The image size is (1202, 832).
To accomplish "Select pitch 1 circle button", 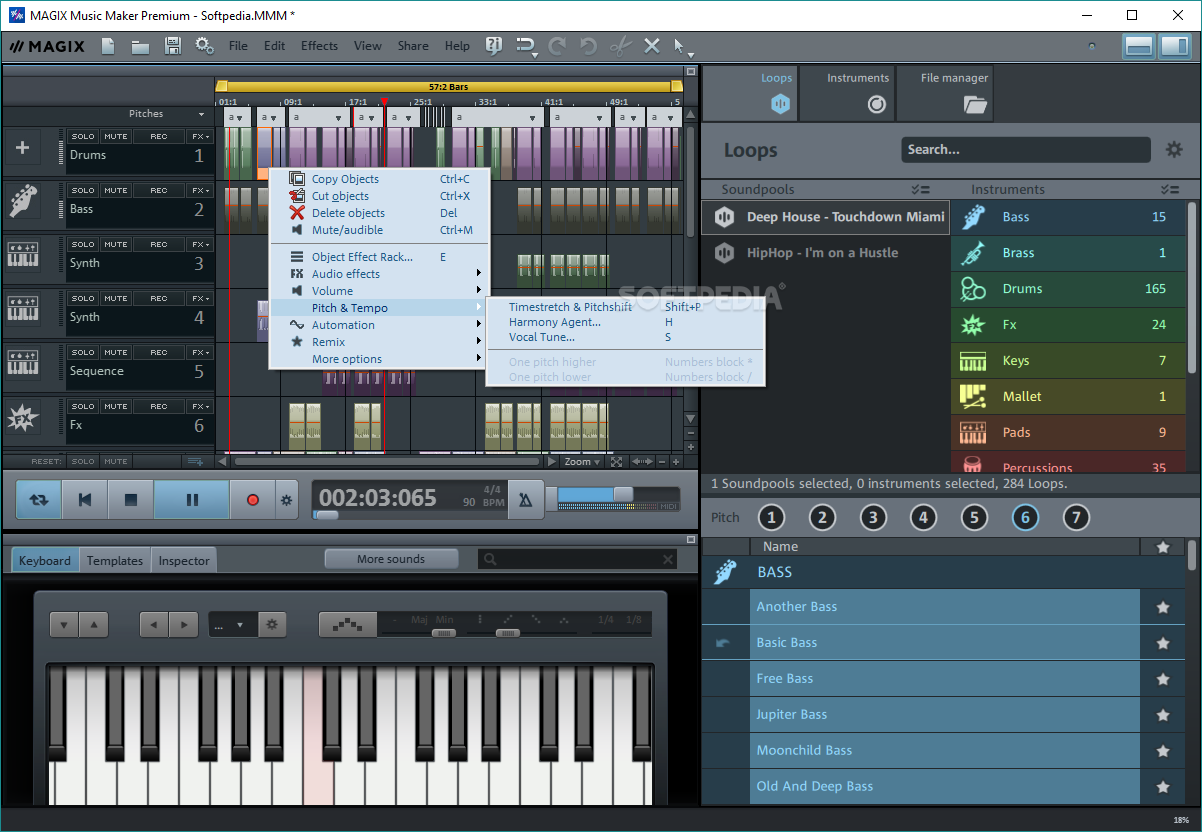I will click(771, 517).
